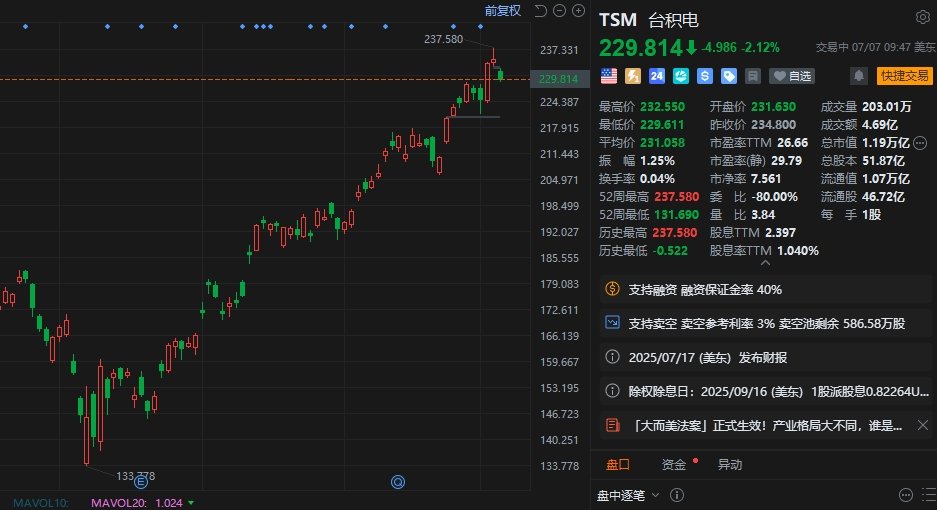The image size is (937, 510).
Task: Click the info icon before 发布财报
Action: (613, 357)
